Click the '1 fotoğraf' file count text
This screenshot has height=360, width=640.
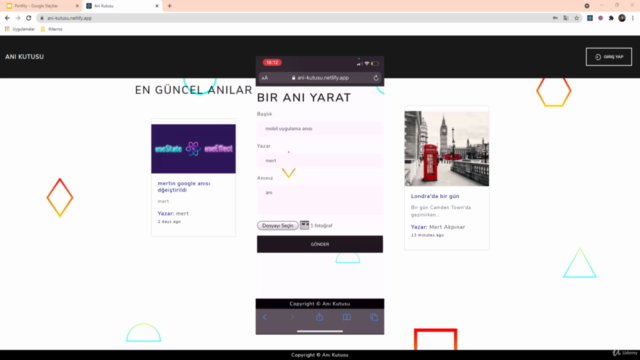point(322,225)
